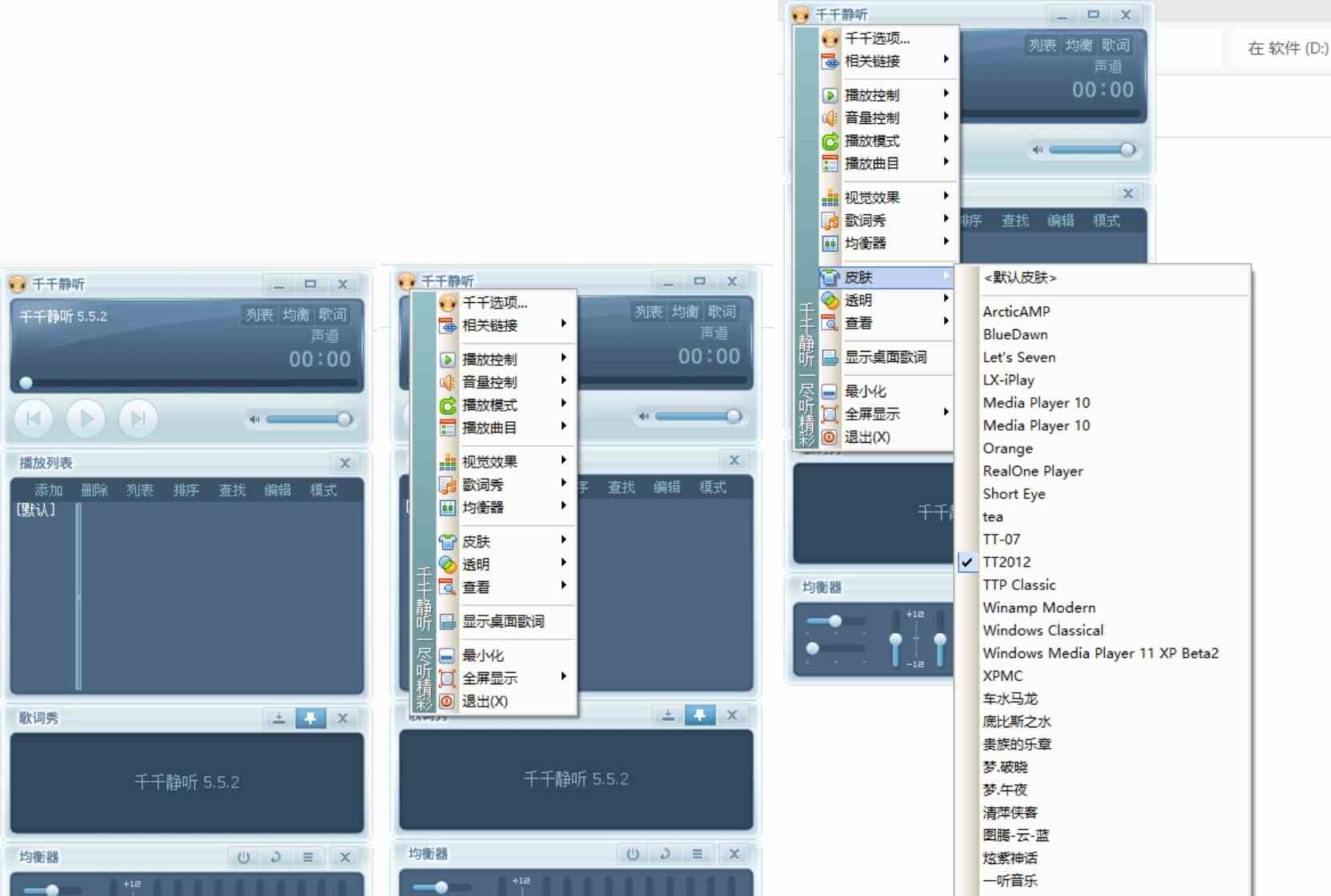Expand 全屏显示 submenu in middle player's menu
The width and height of the screenshot is (1331, 896).
click(x=506, y=678)
